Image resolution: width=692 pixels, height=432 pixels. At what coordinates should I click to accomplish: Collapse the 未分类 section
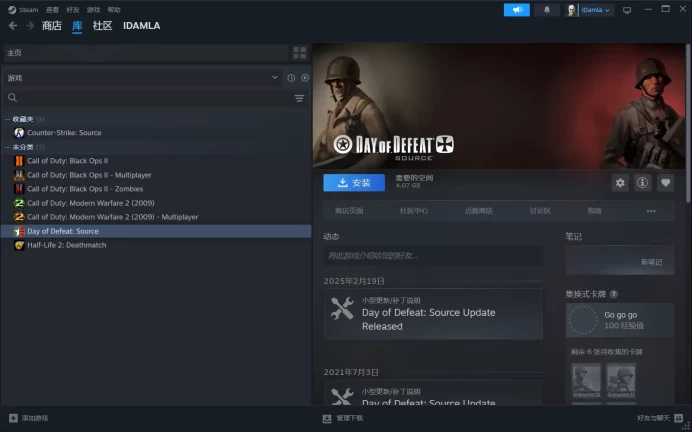(x=8, y=147)
